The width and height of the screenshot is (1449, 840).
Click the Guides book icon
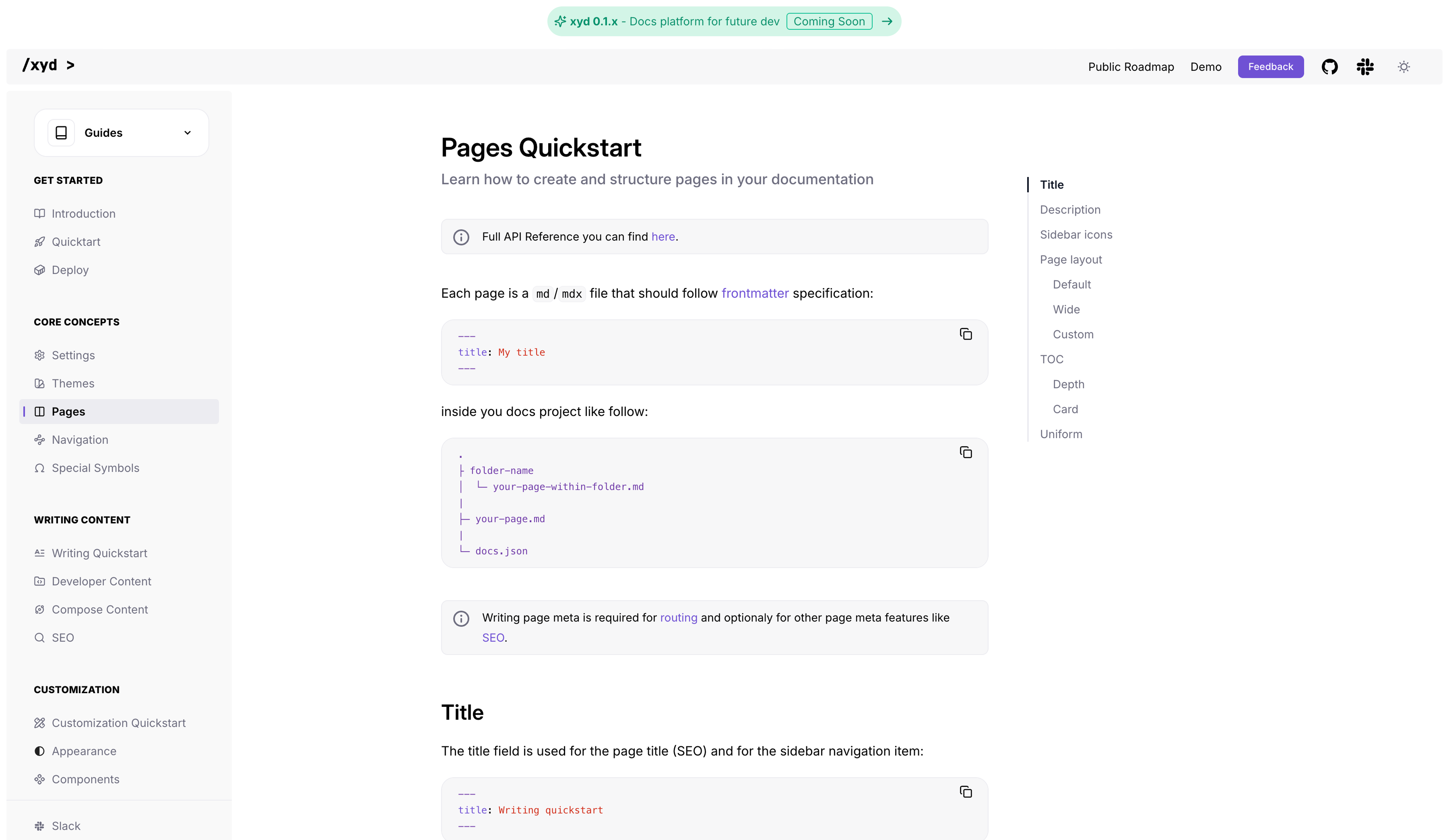pyautogui.click(x=61, y=133)
